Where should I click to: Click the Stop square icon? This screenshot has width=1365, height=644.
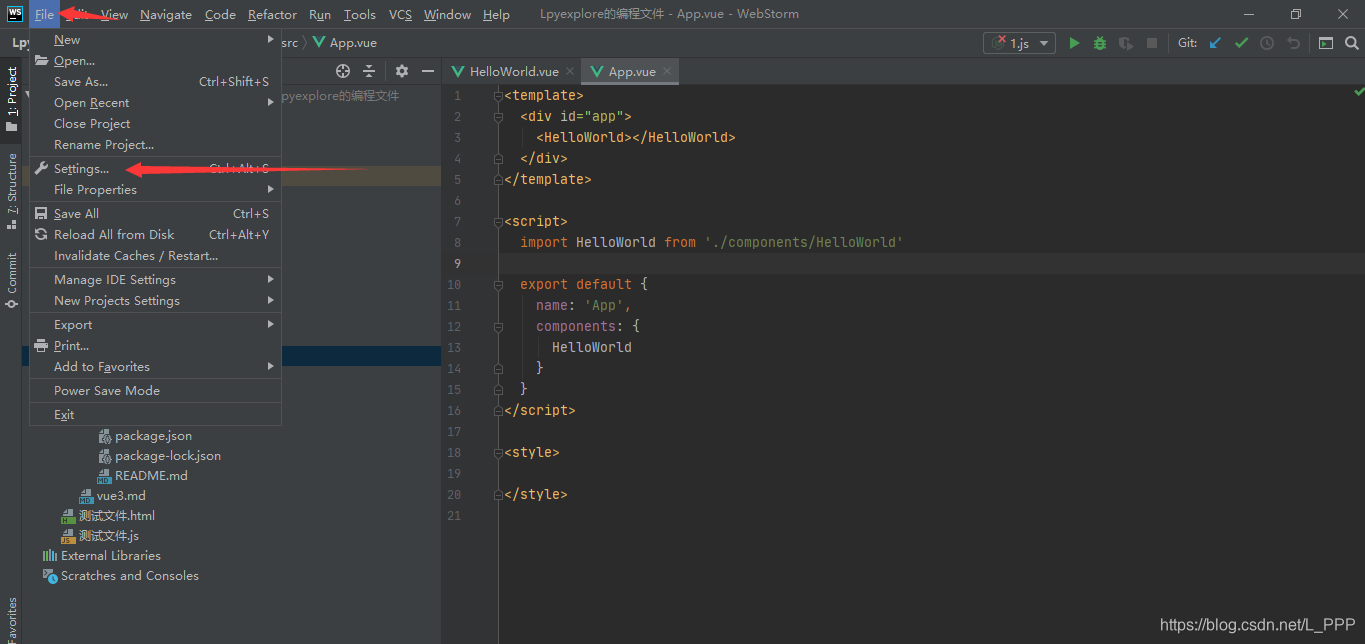1152,43
